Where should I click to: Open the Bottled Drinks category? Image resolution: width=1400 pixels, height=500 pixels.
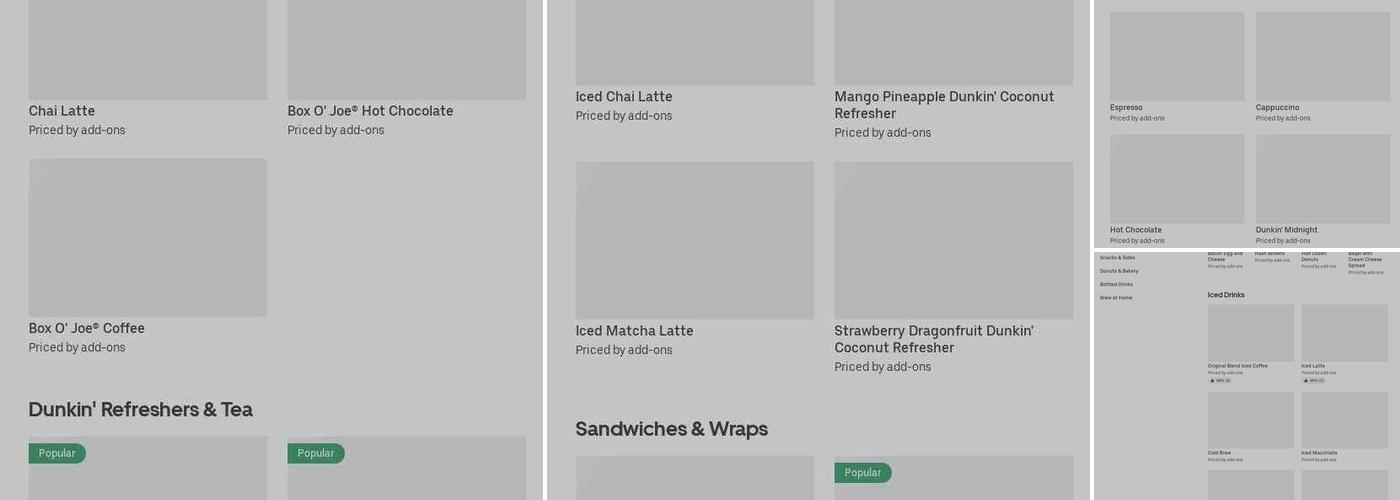coord(1116,284)
